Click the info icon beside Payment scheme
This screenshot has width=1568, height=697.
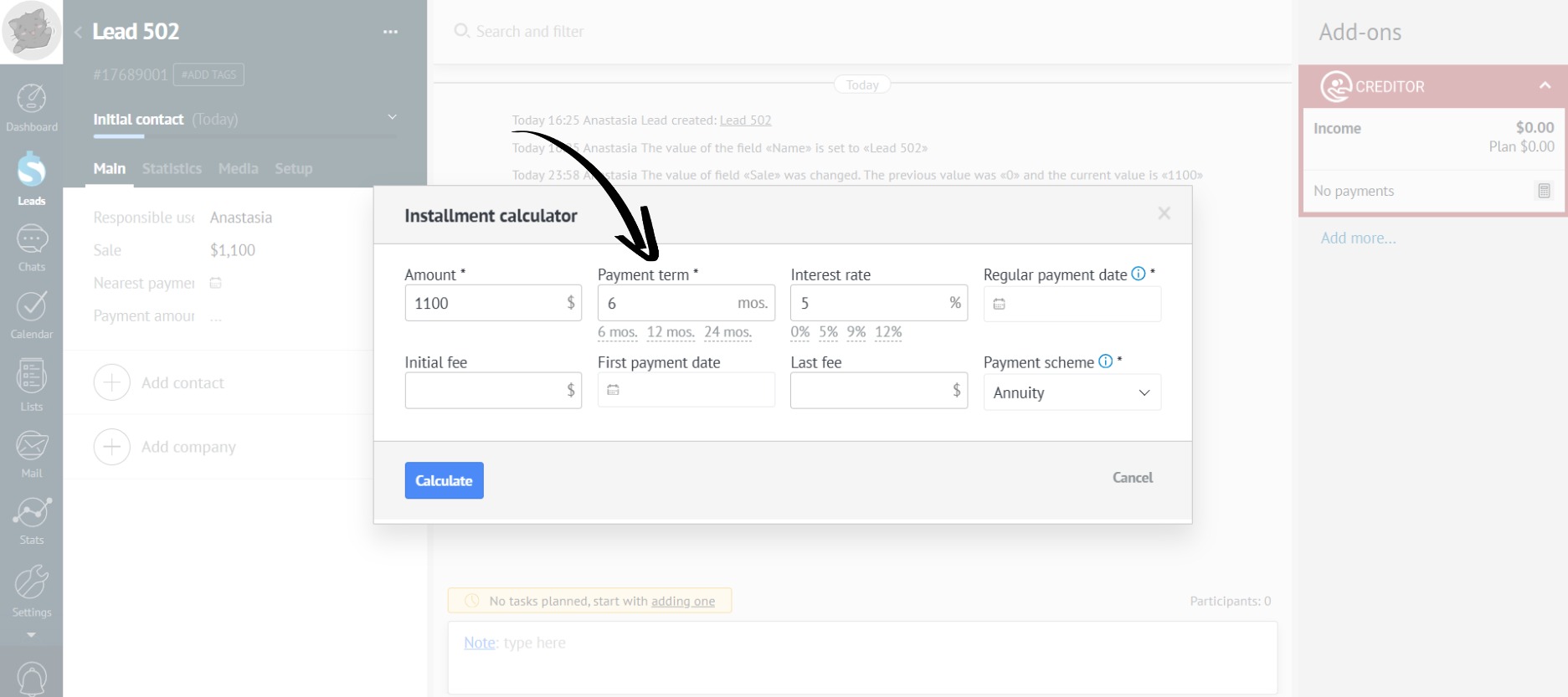coord(1105,361)
